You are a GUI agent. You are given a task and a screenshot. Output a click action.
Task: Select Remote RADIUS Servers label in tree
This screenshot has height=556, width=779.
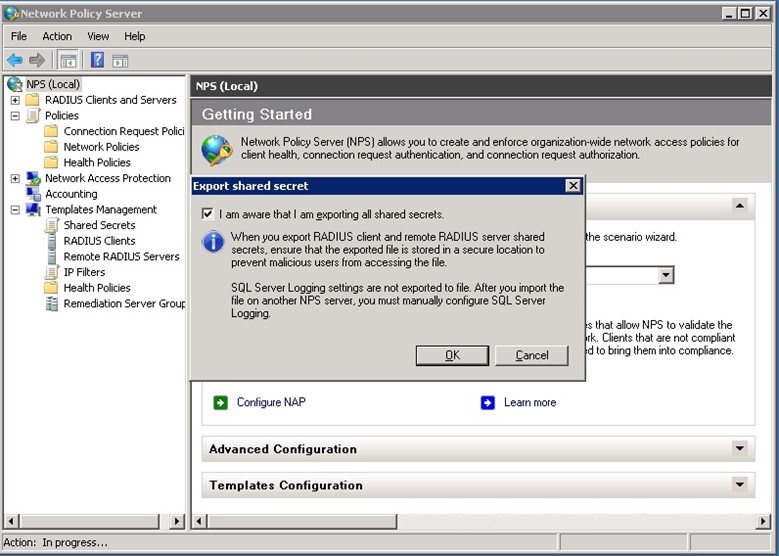122,256
